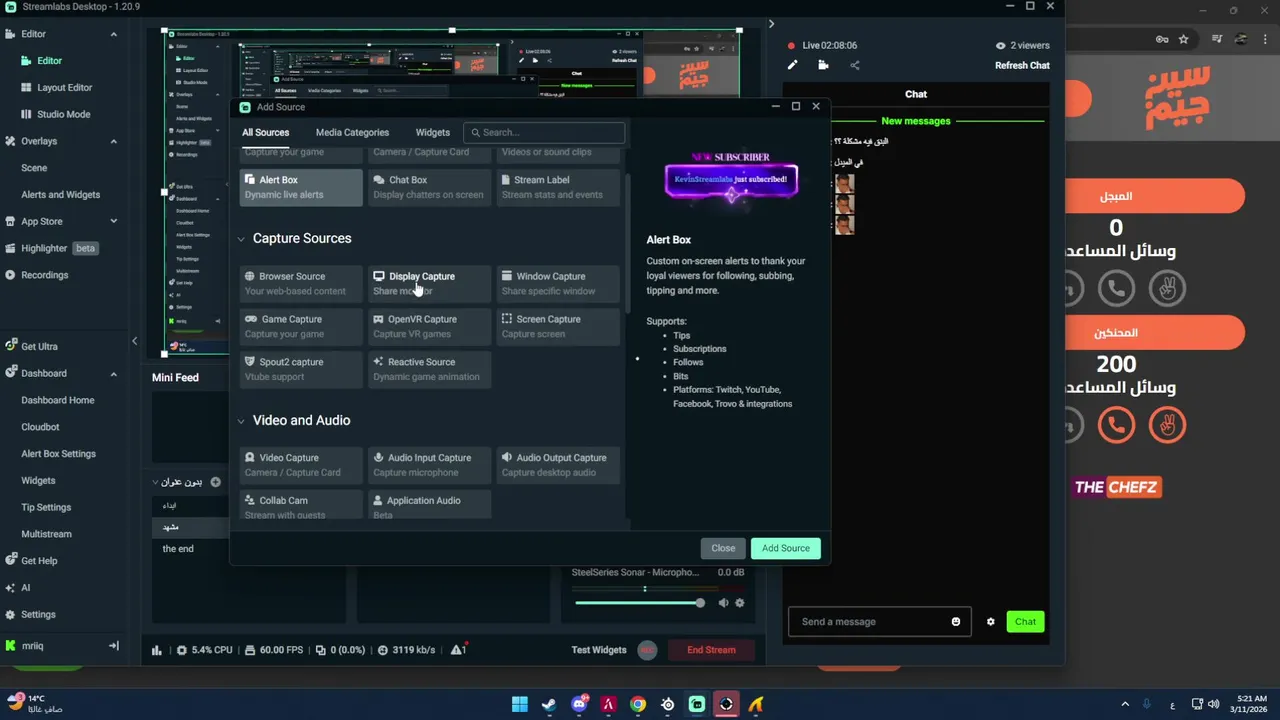Click Refresh Chat
This screenshot has width=1280, height=720.
1022,65
